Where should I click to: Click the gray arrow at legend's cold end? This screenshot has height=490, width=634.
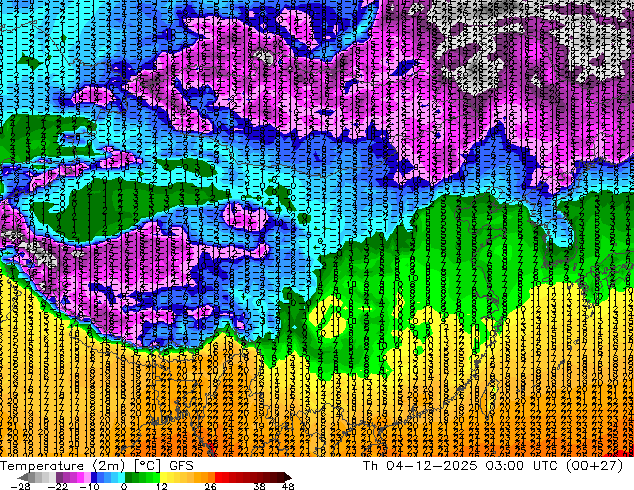(23, 477)
